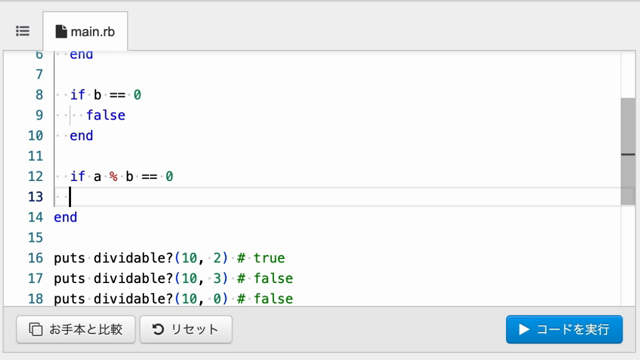Click the file icon on main.rb tab
The height and width of the screenshot is (360, 640).
point(61,31)
